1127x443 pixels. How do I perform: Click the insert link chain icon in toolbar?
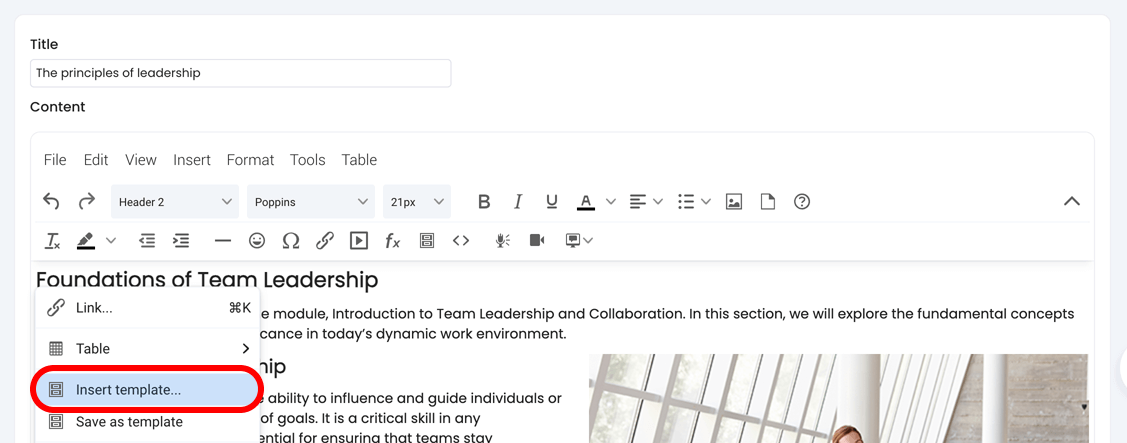tap(325, 241)
